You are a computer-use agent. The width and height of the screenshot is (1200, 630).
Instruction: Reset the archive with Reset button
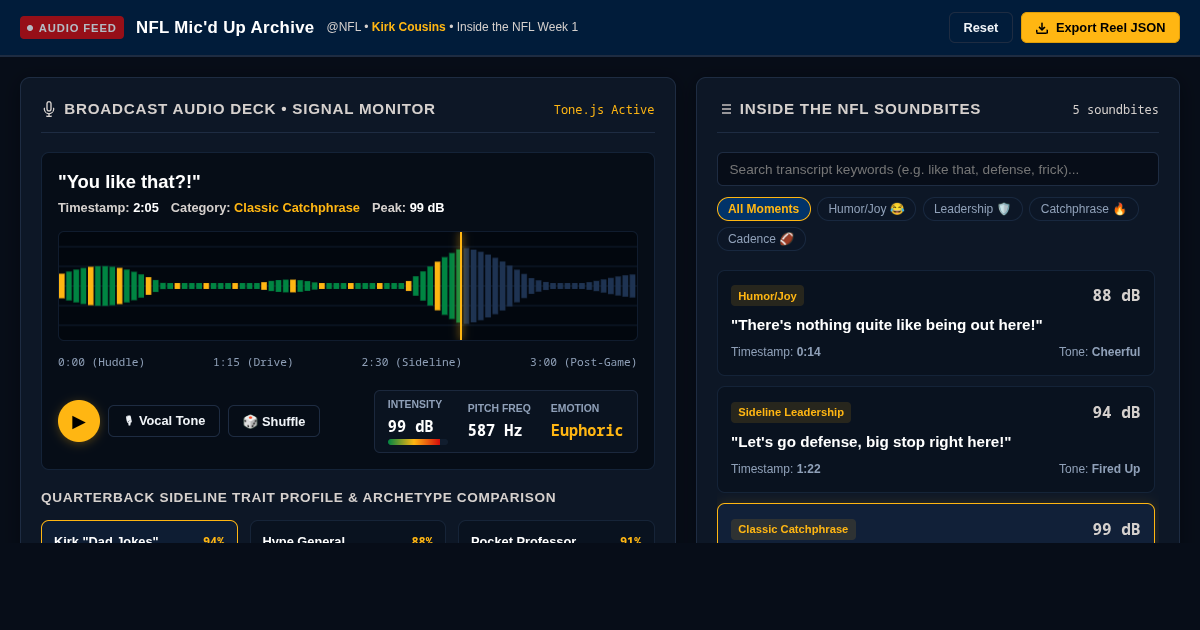981,27
